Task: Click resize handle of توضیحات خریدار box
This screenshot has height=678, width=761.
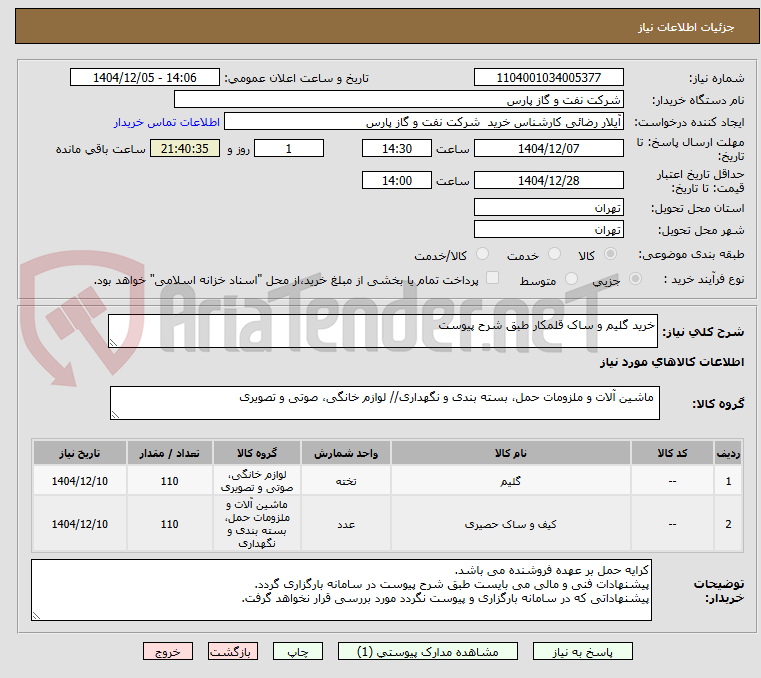Action: pyautogui.click(x=36, y=615)
